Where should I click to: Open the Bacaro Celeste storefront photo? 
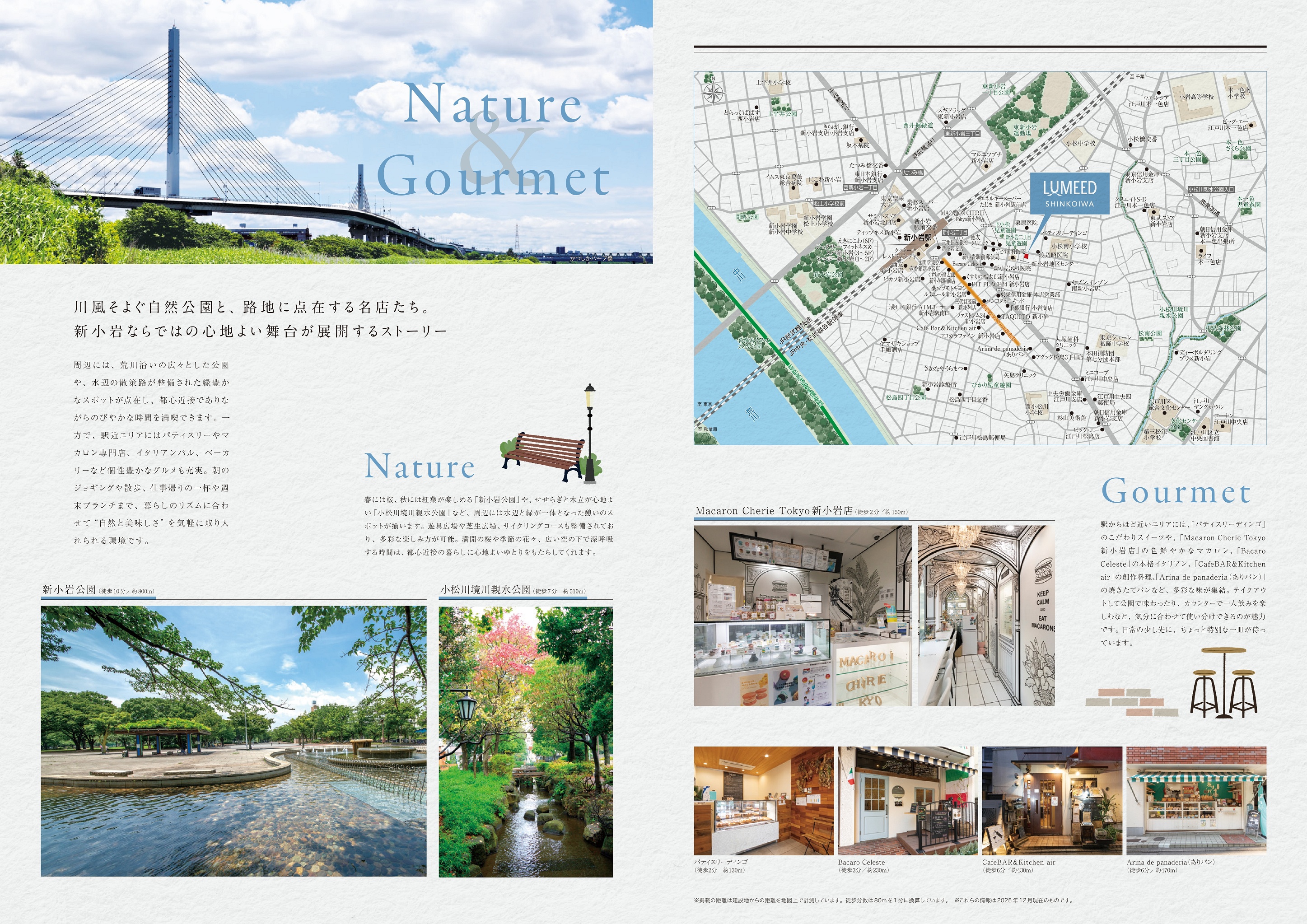coord(907,800)
